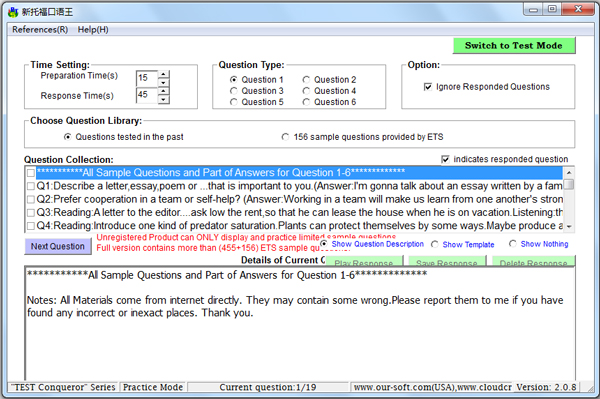Check the box beside Q1 list item

[x=31, y=186]
